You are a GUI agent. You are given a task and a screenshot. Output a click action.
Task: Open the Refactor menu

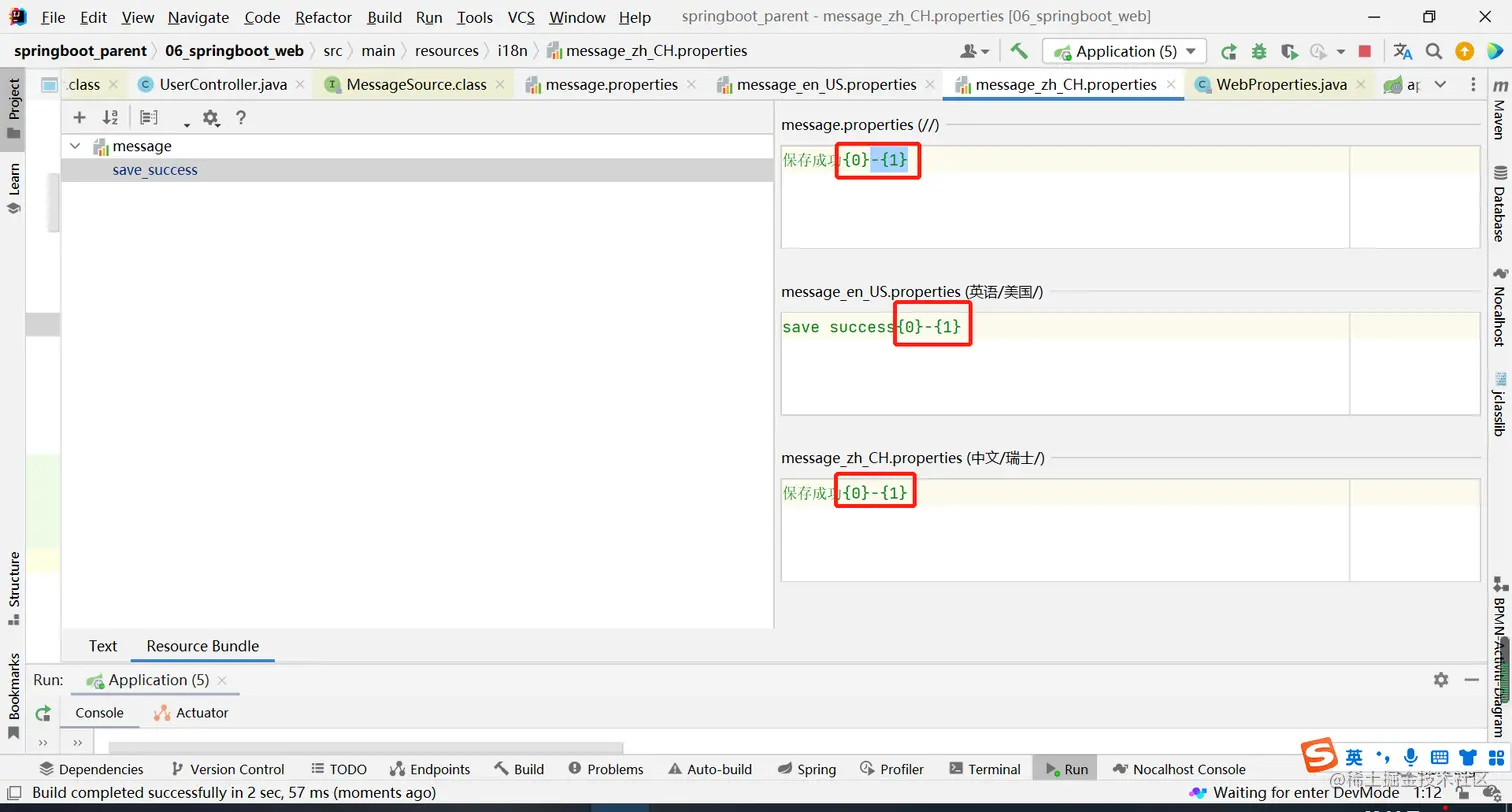coord(324,17)
